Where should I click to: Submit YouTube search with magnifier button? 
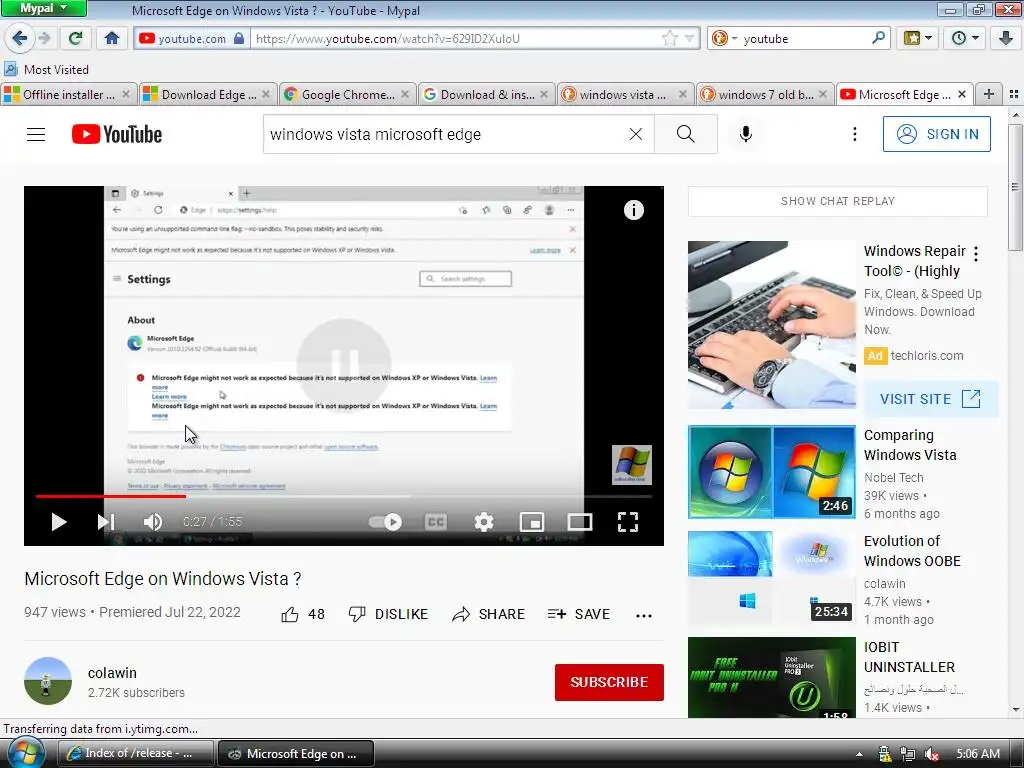[685, 135]
